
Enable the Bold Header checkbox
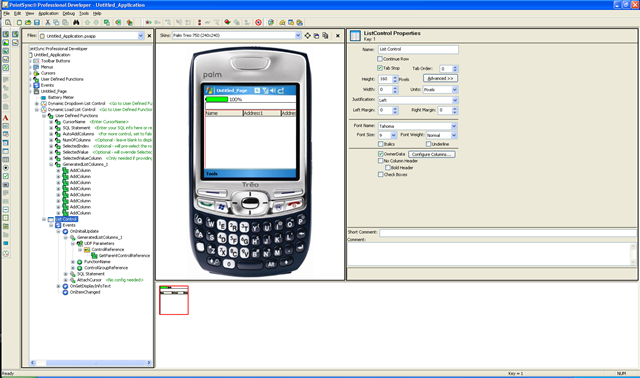coord(388,167)
